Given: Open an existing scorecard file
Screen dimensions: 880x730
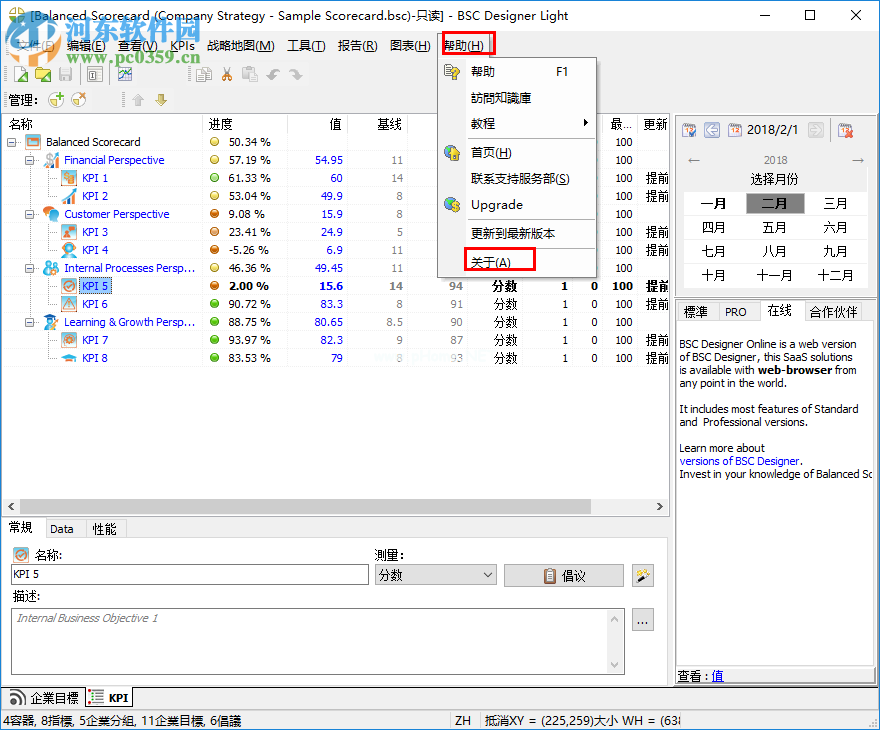Looking at the screenshot, I should (43, 74).
